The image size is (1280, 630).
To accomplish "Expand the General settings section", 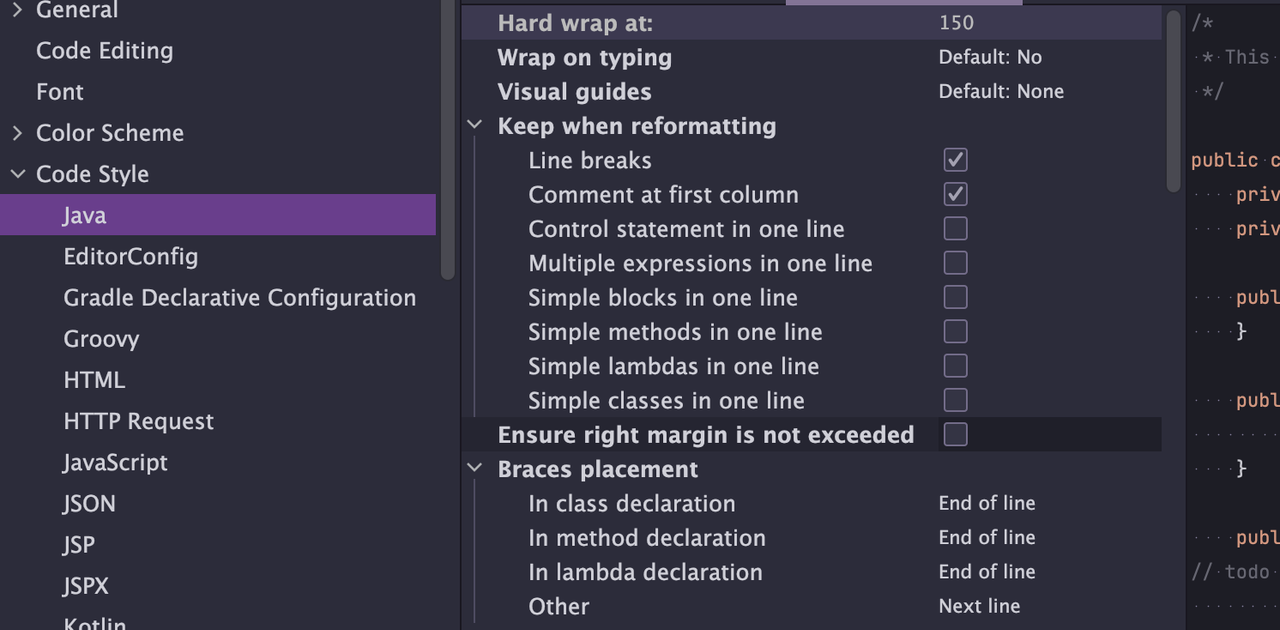I will [17, 10].
